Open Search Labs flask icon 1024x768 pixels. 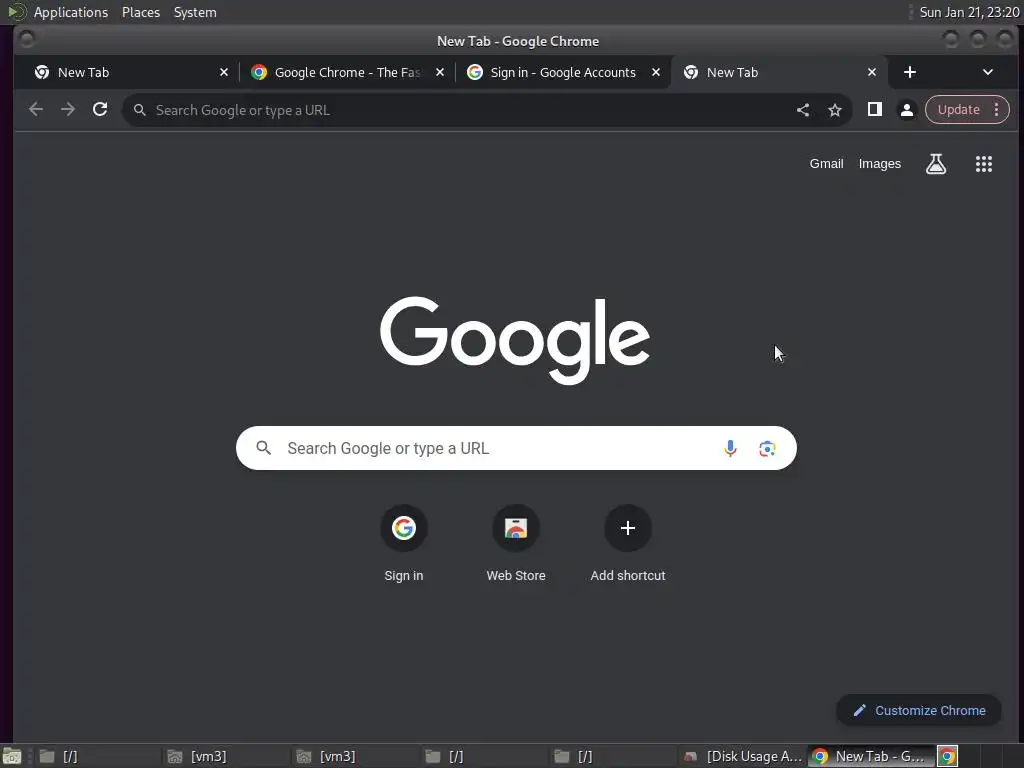coord(936,164)
